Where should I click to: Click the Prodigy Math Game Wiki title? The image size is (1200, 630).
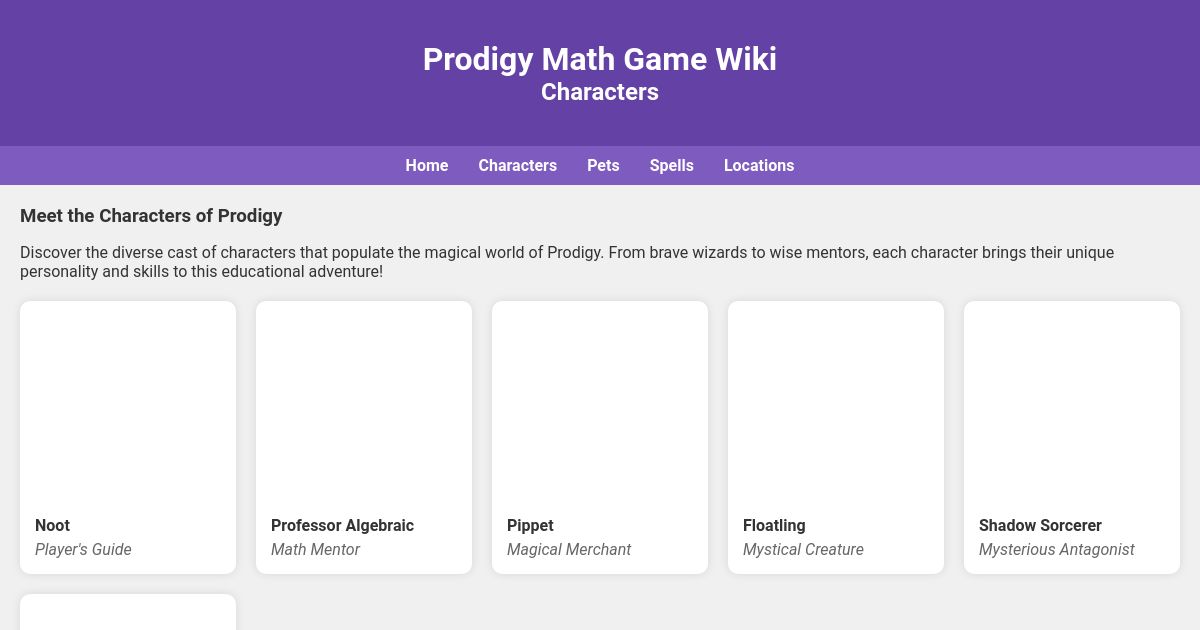coord(600,59)
